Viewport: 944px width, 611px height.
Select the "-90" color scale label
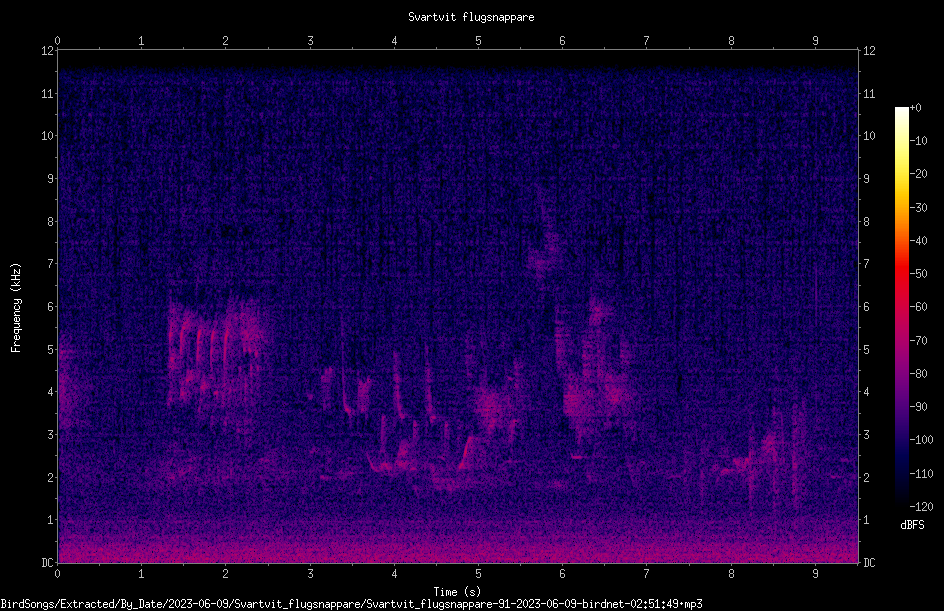pyautogui.click(x=918, y=407)
